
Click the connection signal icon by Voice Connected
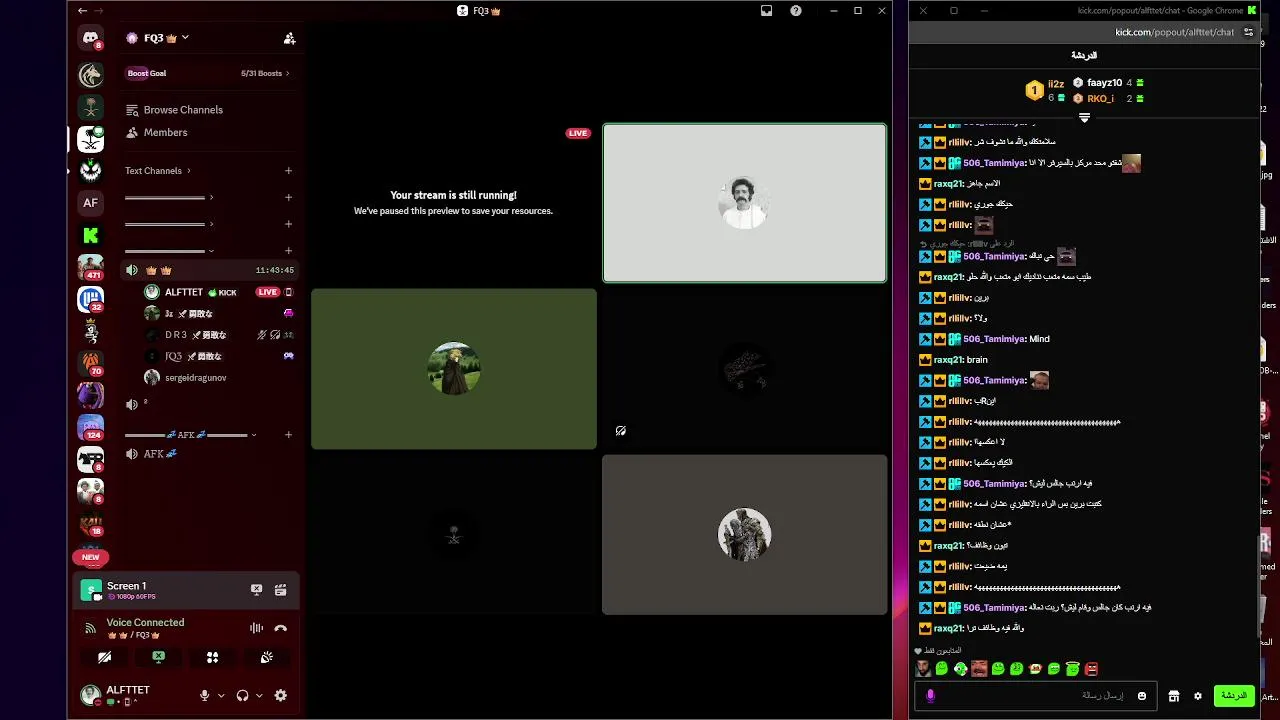click(90, 628)
